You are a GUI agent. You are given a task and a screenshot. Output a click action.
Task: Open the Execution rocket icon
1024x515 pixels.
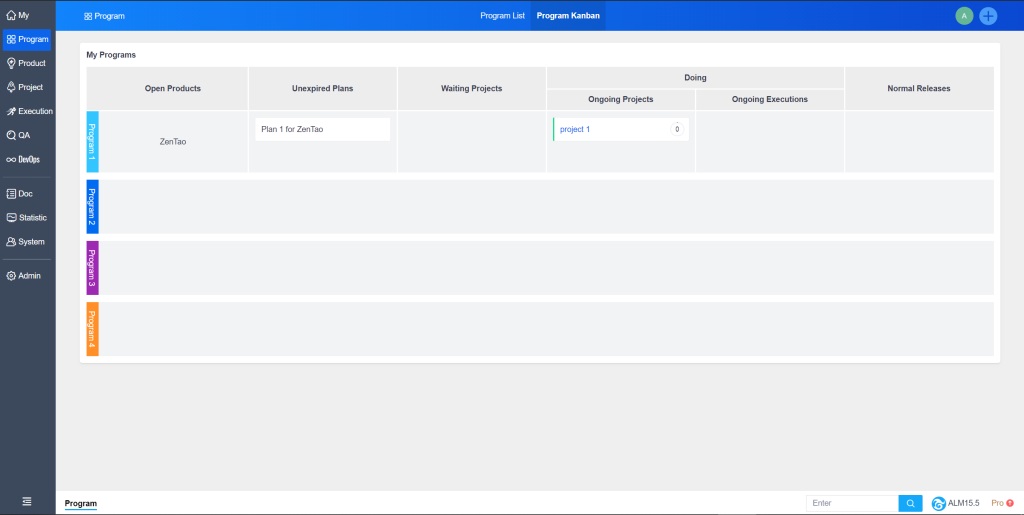coord(12,111)
